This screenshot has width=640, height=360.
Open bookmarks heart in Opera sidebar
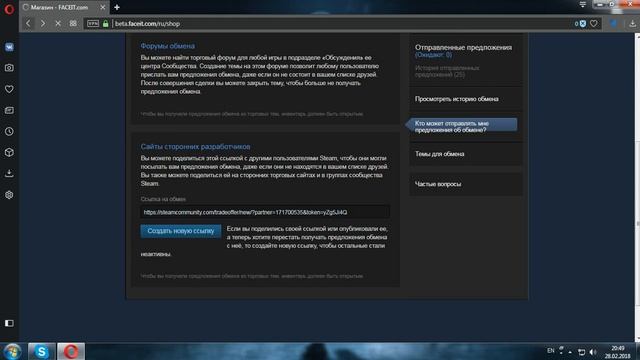click(9, 89)
